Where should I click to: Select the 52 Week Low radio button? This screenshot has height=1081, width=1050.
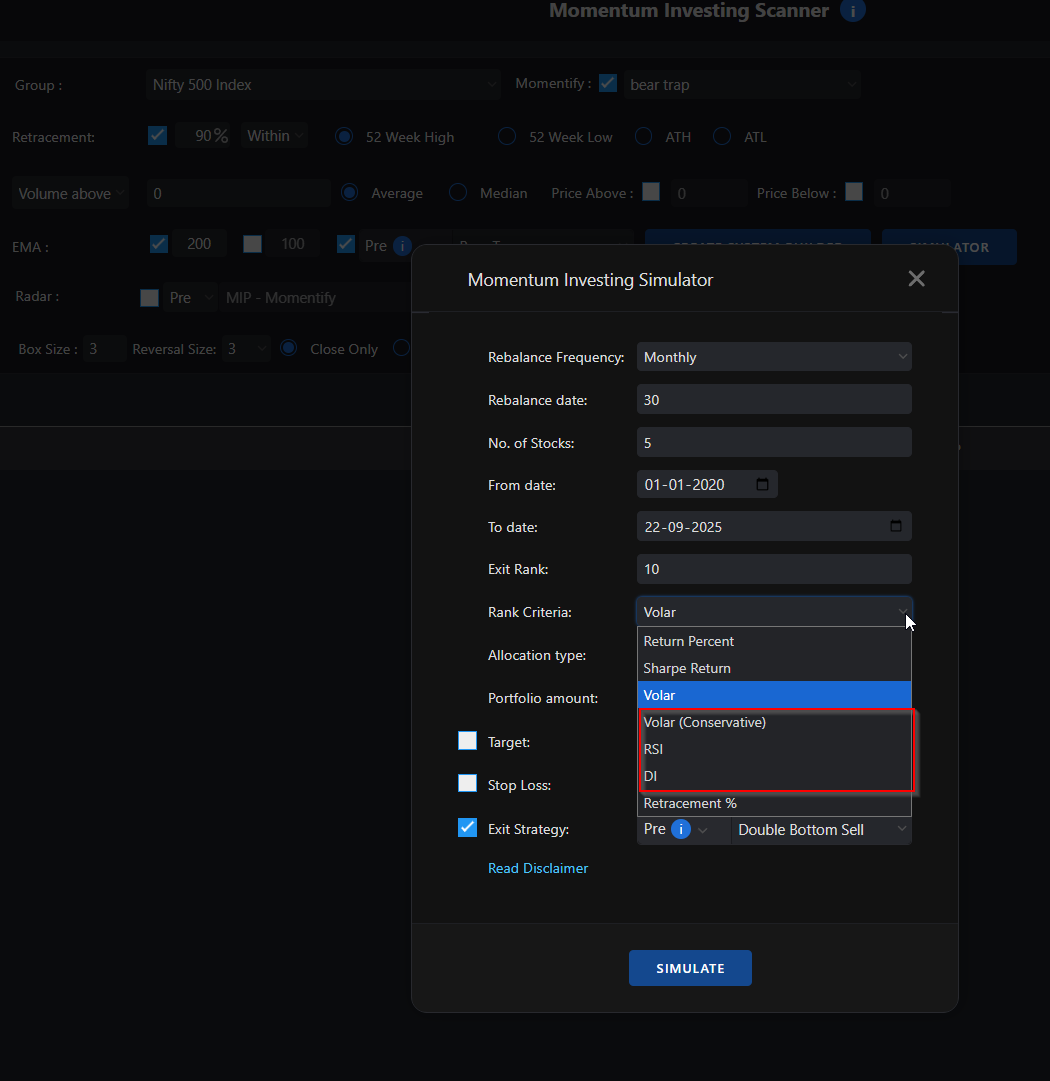click(x=507, y=137)
